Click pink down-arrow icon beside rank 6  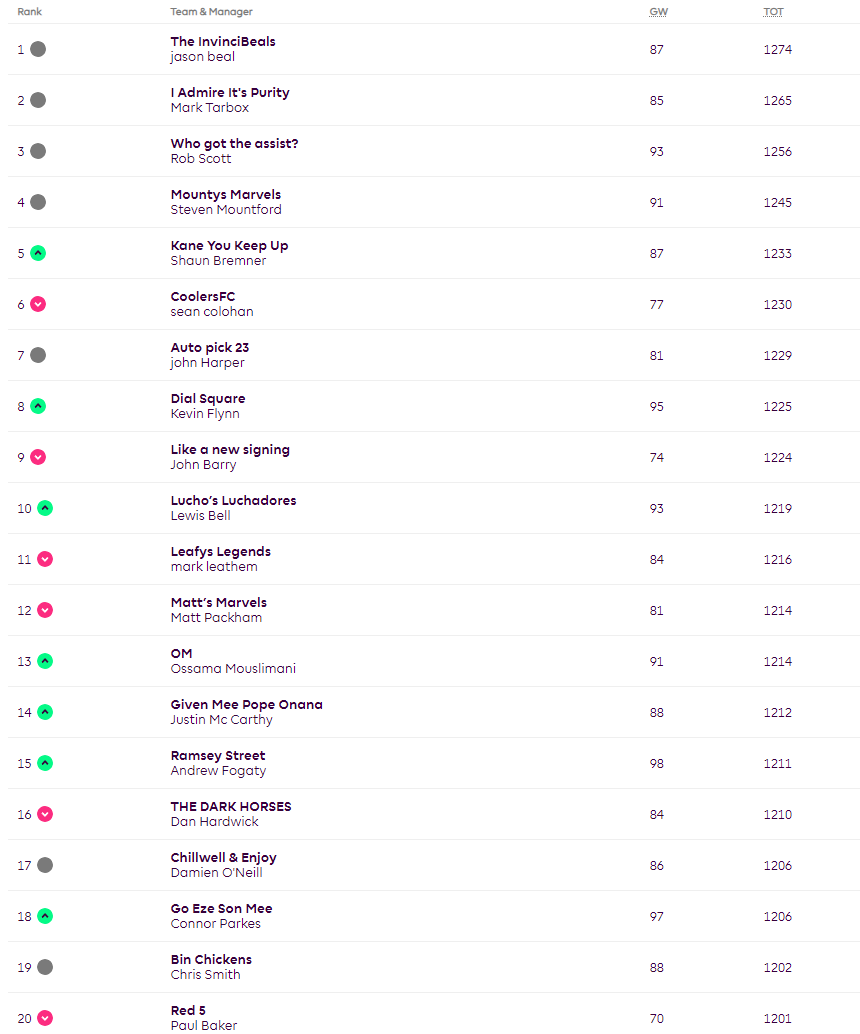(x=38, y=304)
